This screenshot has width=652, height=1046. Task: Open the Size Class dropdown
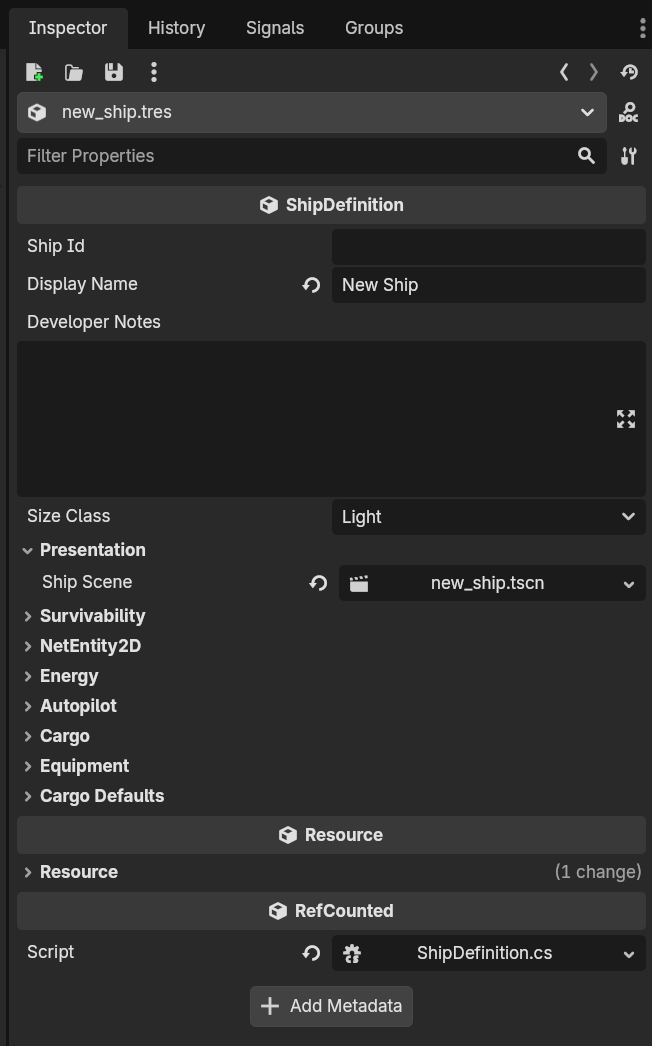tap(488, 517)
